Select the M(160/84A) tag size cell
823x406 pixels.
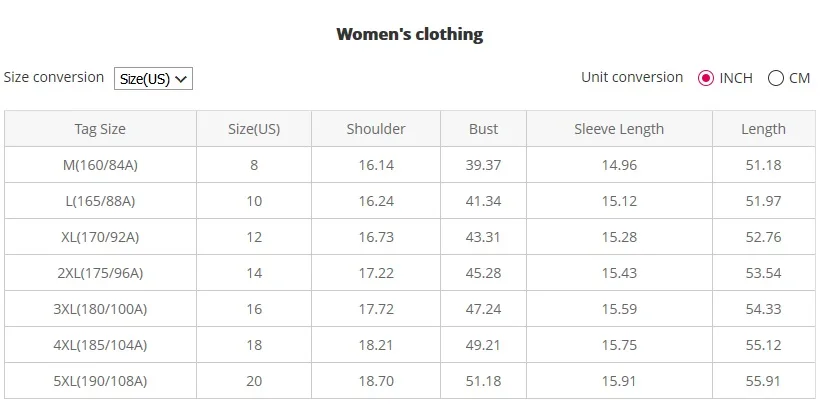coord(100,165)
